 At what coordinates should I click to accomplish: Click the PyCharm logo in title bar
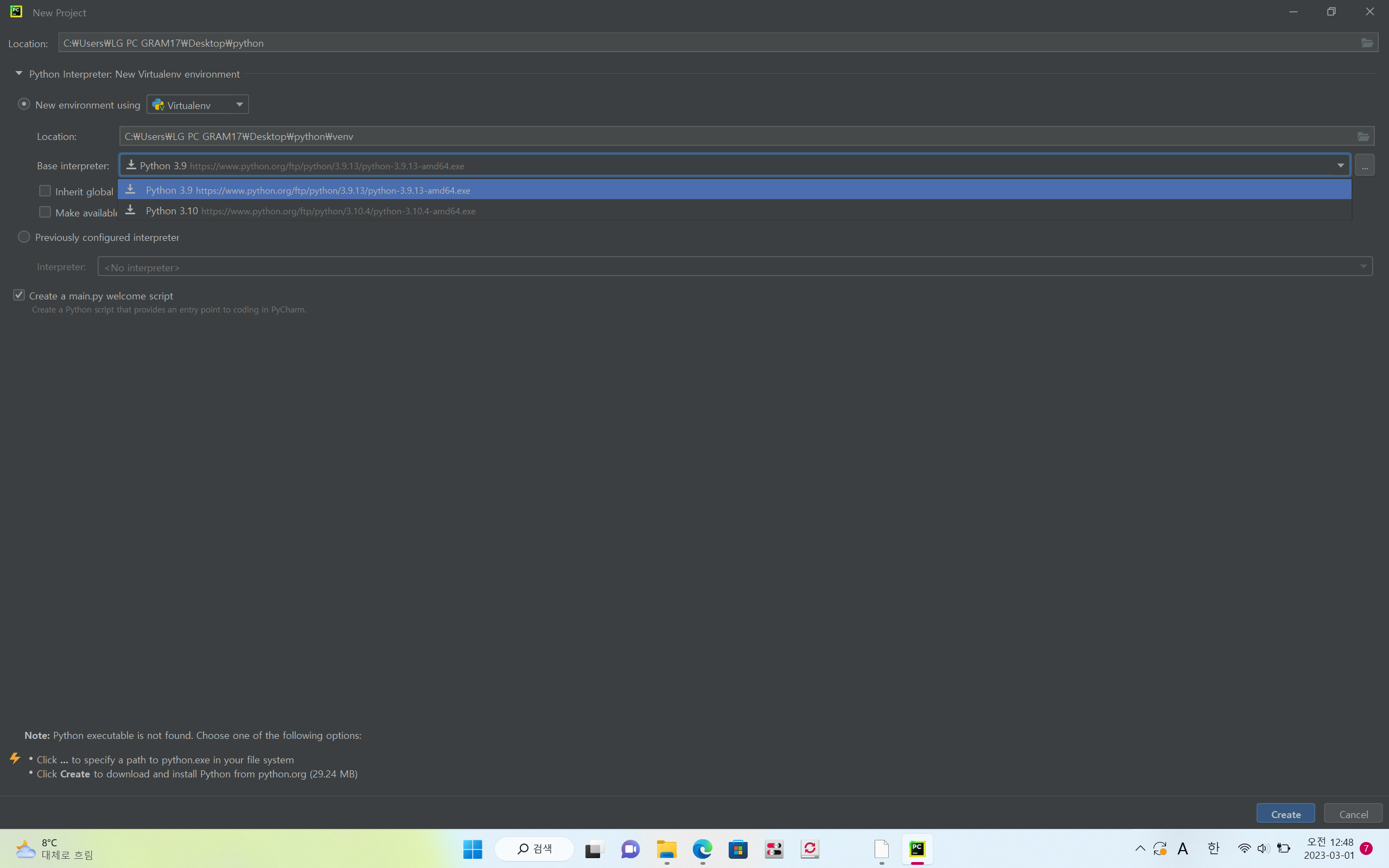click(16, 11)
